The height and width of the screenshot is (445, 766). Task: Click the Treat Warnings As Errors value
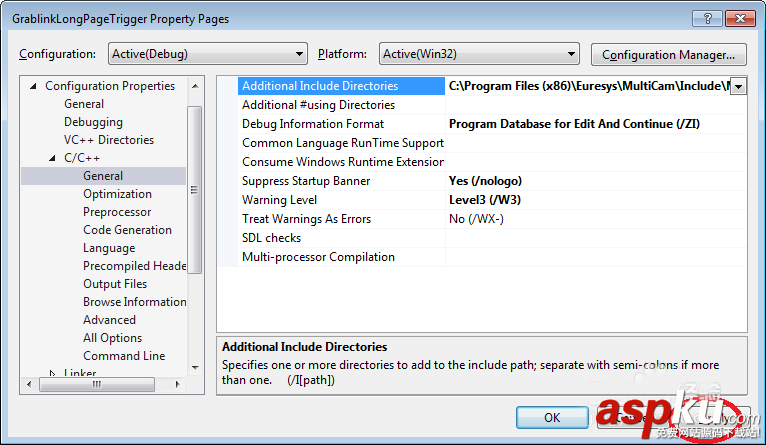point(476,219)
